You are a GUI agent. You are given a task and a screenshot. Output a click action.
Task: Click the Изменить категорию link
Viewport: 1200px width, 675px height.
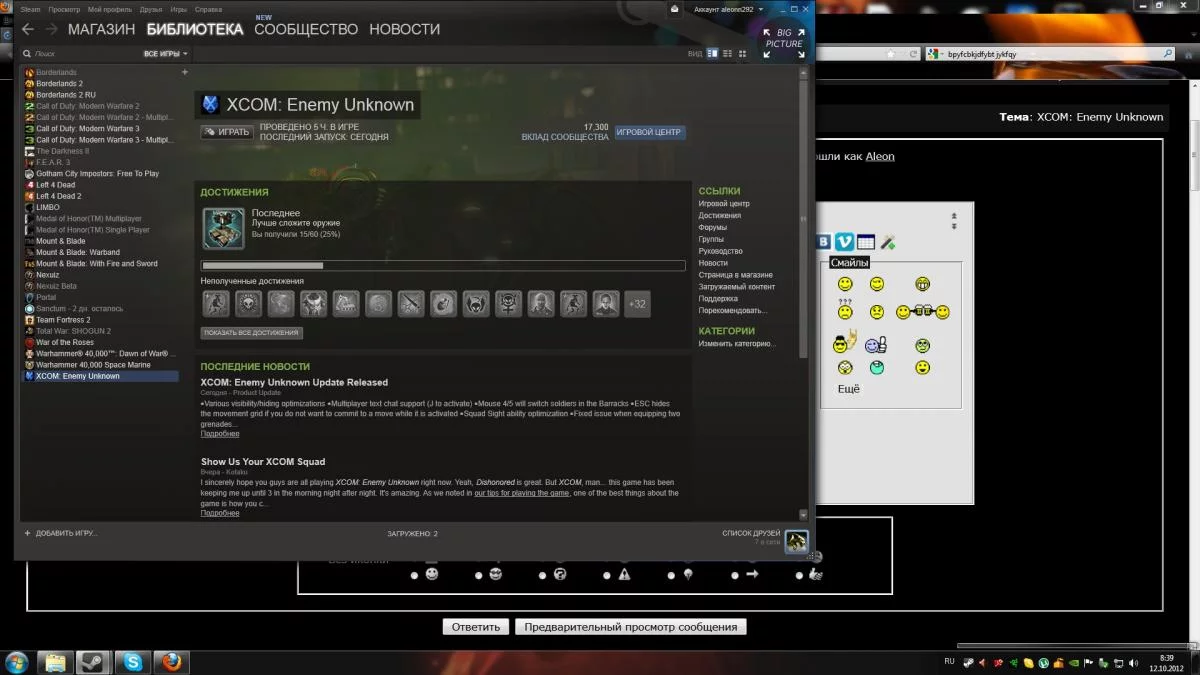737,344
